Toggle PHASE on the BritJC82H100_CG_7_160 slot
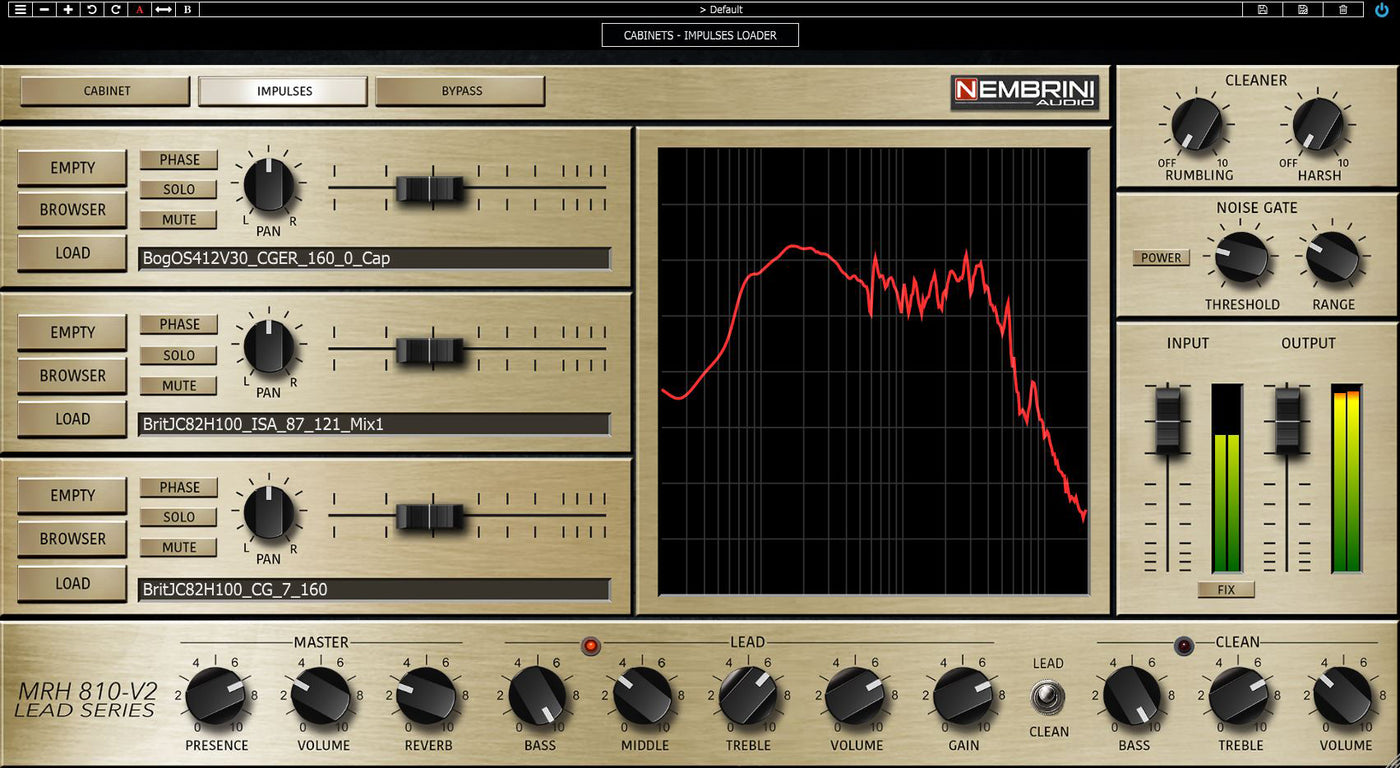 [179, 488]
